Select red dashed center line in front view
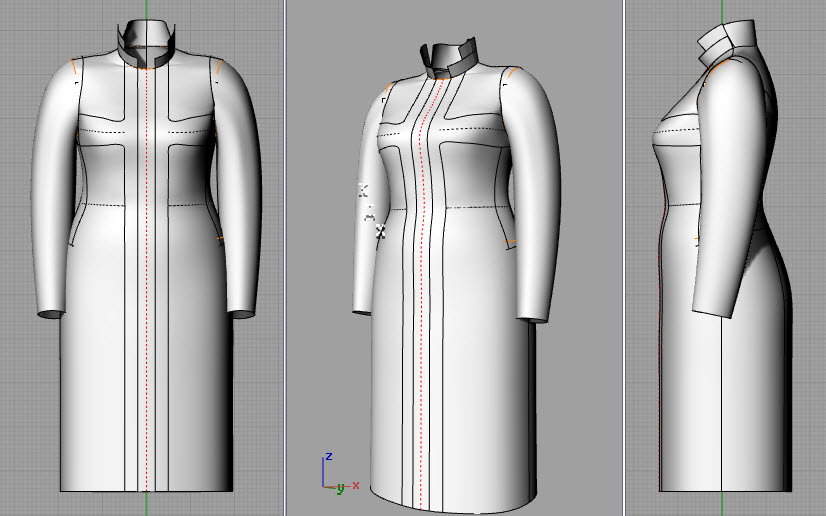This screenshot has height=516, width=826. 147,279
